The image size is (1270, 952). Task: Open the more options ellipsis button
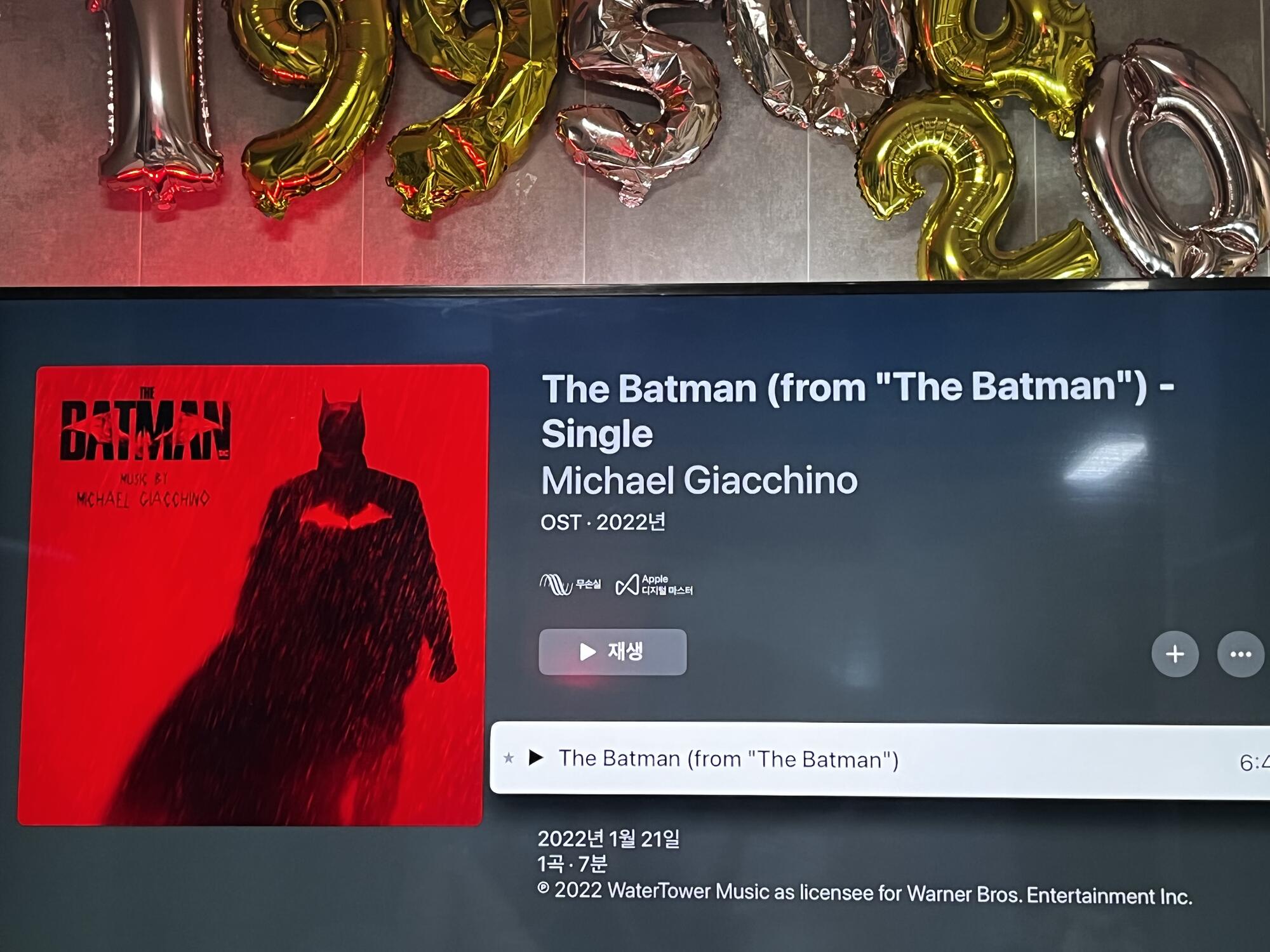coord(1241,654)
